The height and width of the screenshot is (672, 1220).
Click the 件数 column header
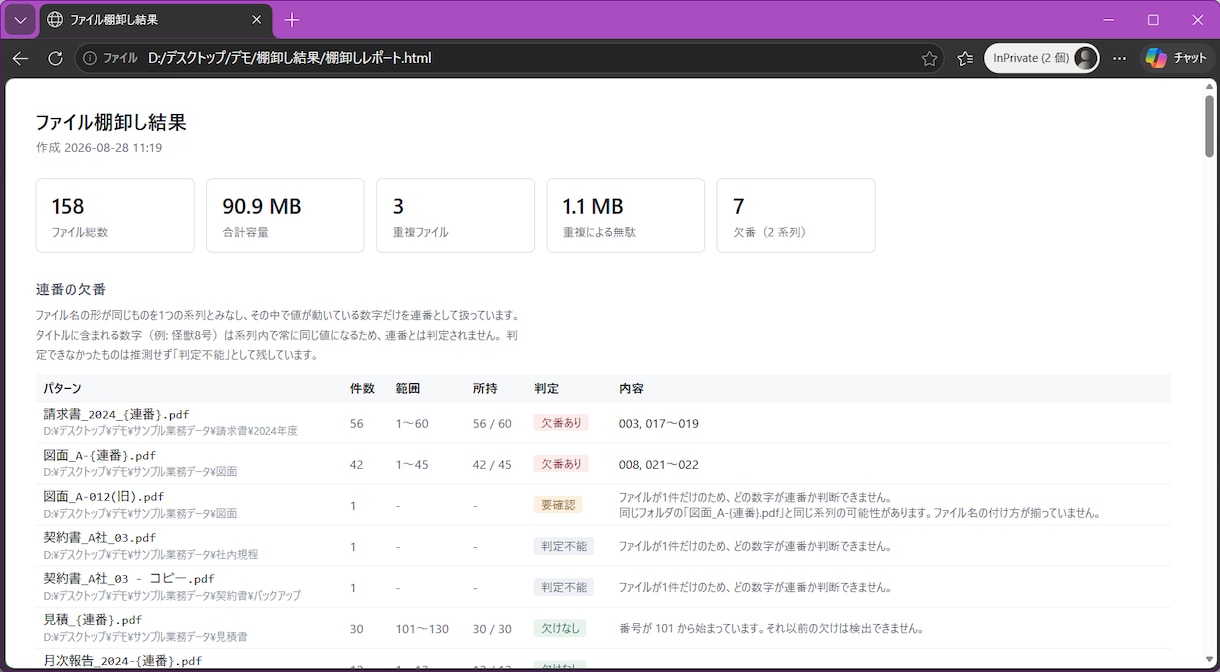pyautogui.click(x=362, y=388)
